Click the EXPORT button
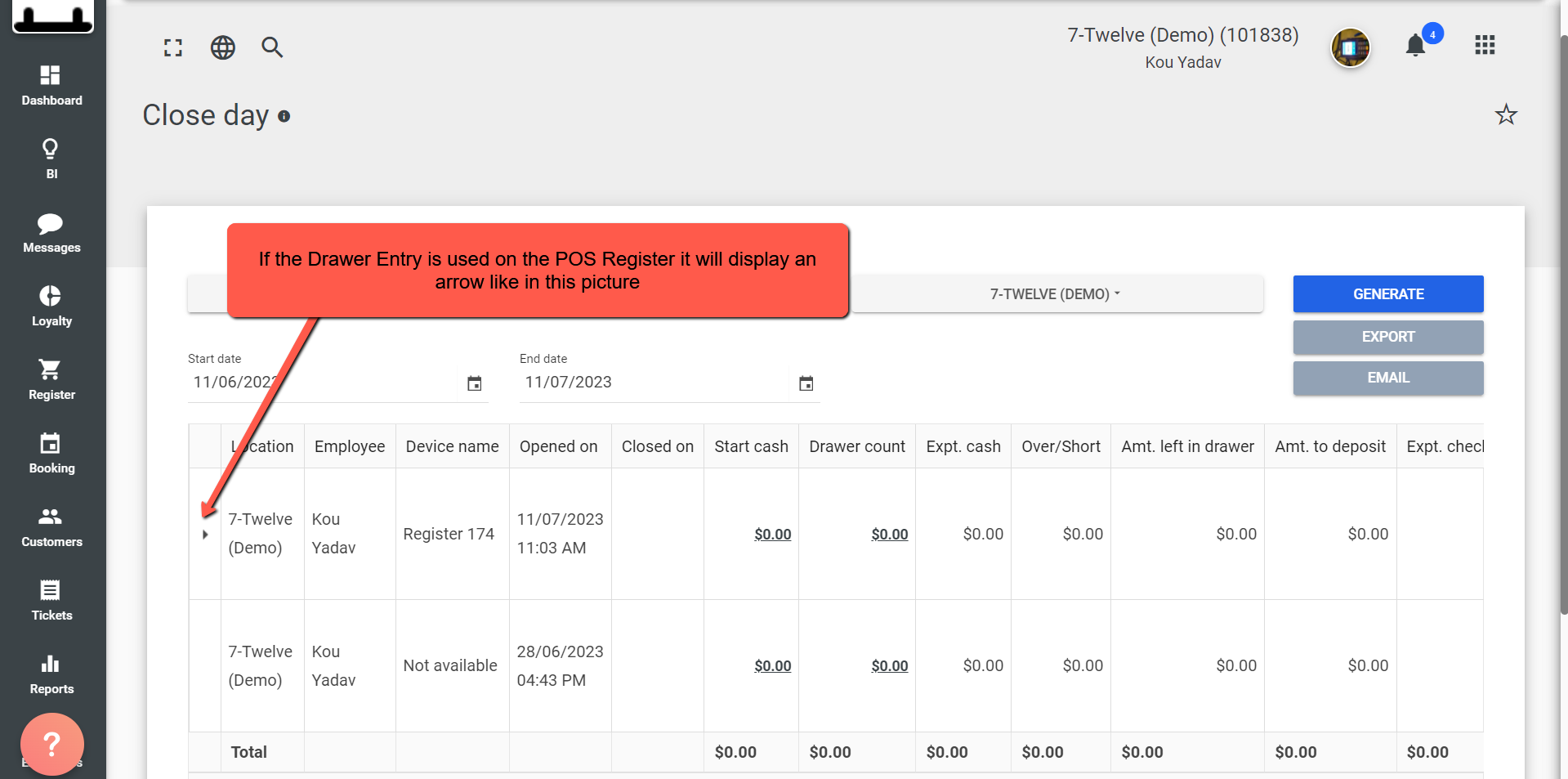 (1388, 337)
